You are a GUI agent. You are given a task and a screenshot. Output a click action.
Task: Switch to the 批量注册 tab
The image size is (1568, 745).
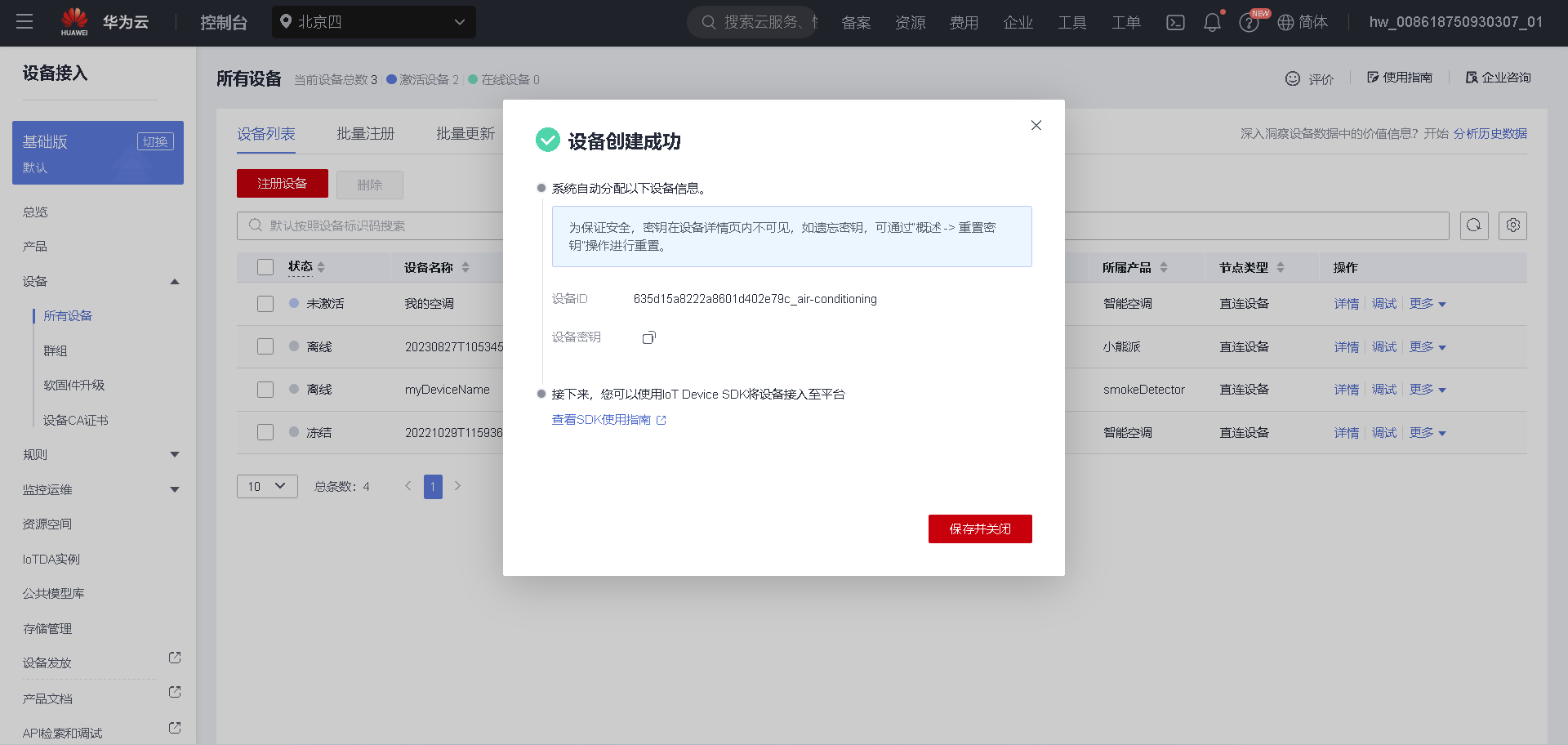(x=365, y=133)
